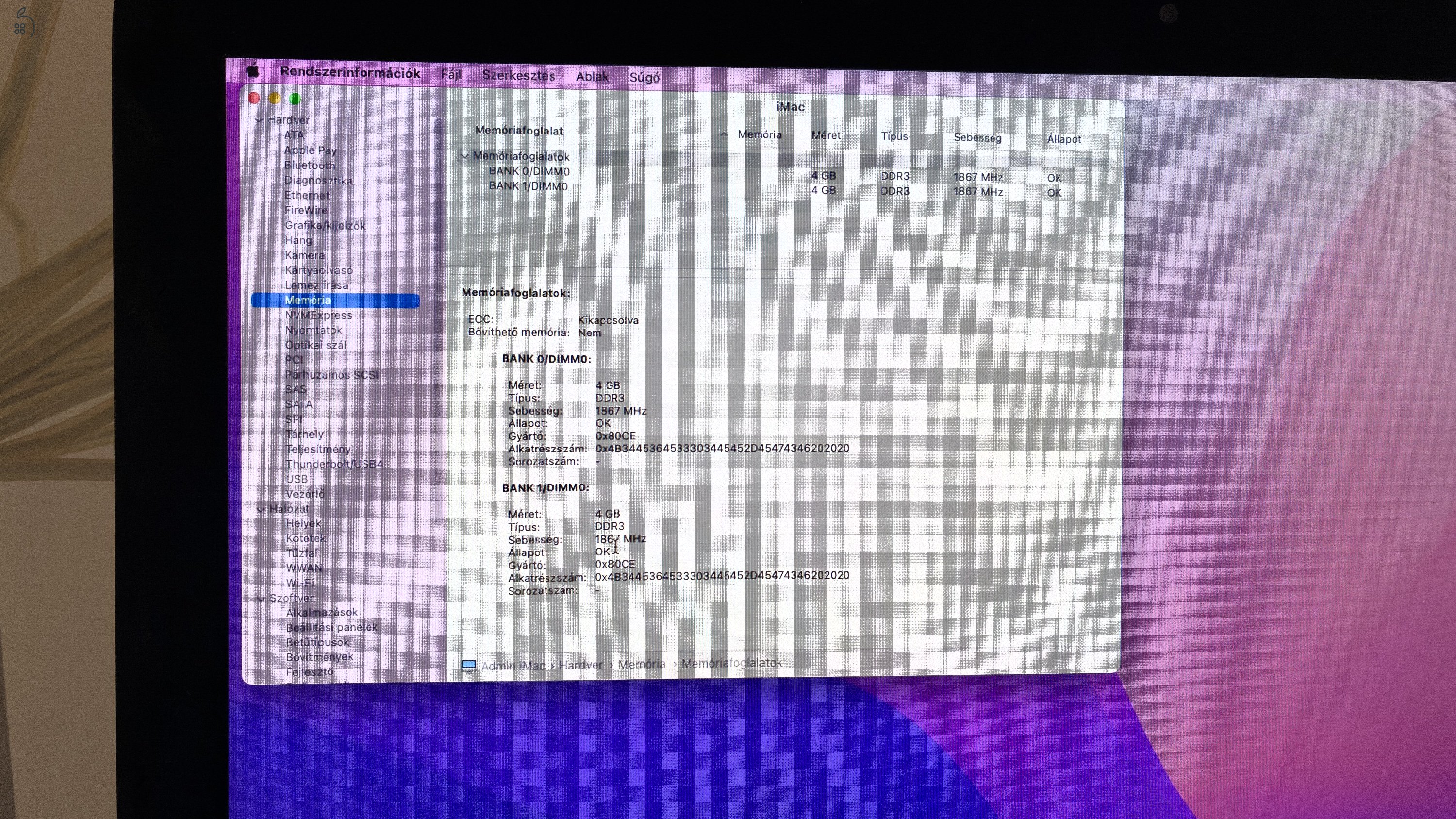Select Betűtípusok in the sidebar

tap(318, 642)
